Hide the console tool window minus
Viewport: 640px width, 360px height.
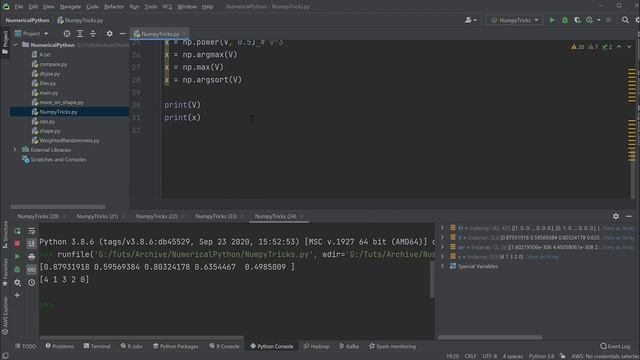click(x=629, y=216)
